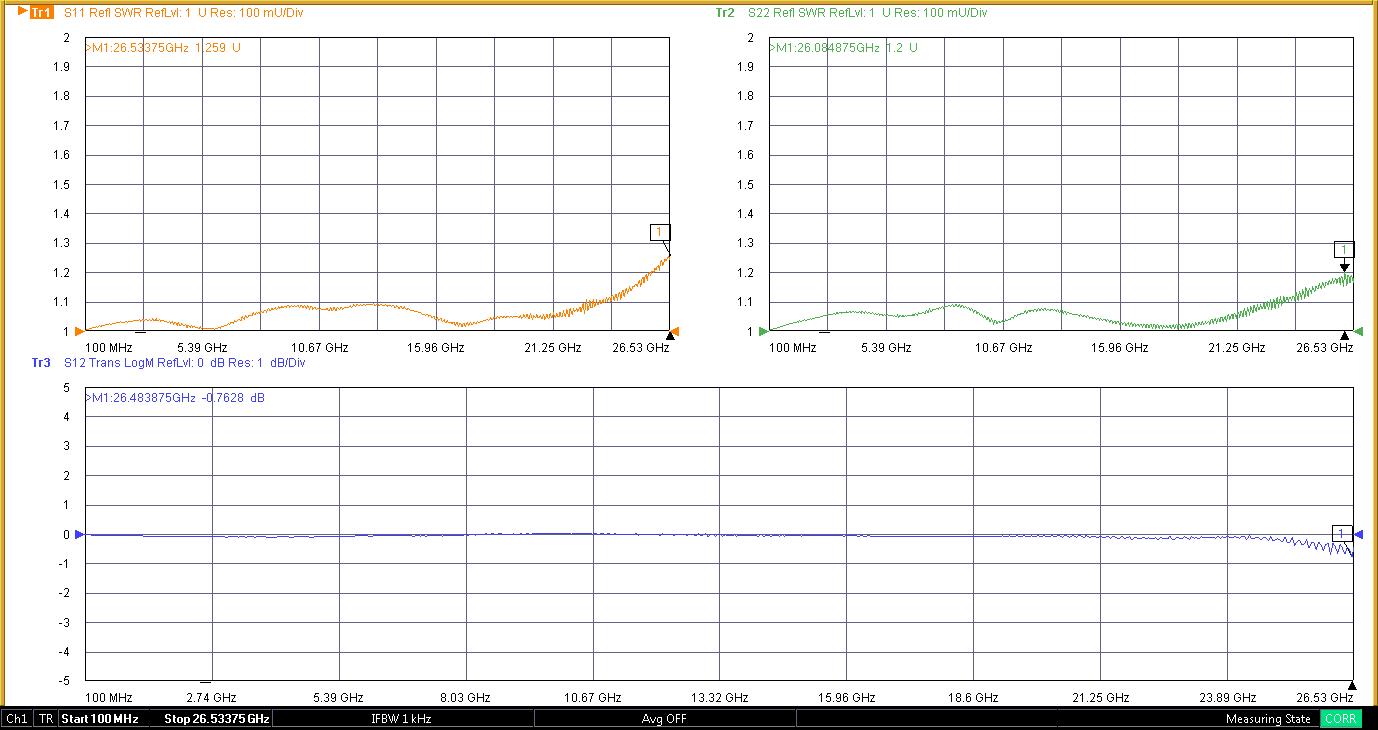Click the green right reference triangle on Tr2

tap(1359, 332)
